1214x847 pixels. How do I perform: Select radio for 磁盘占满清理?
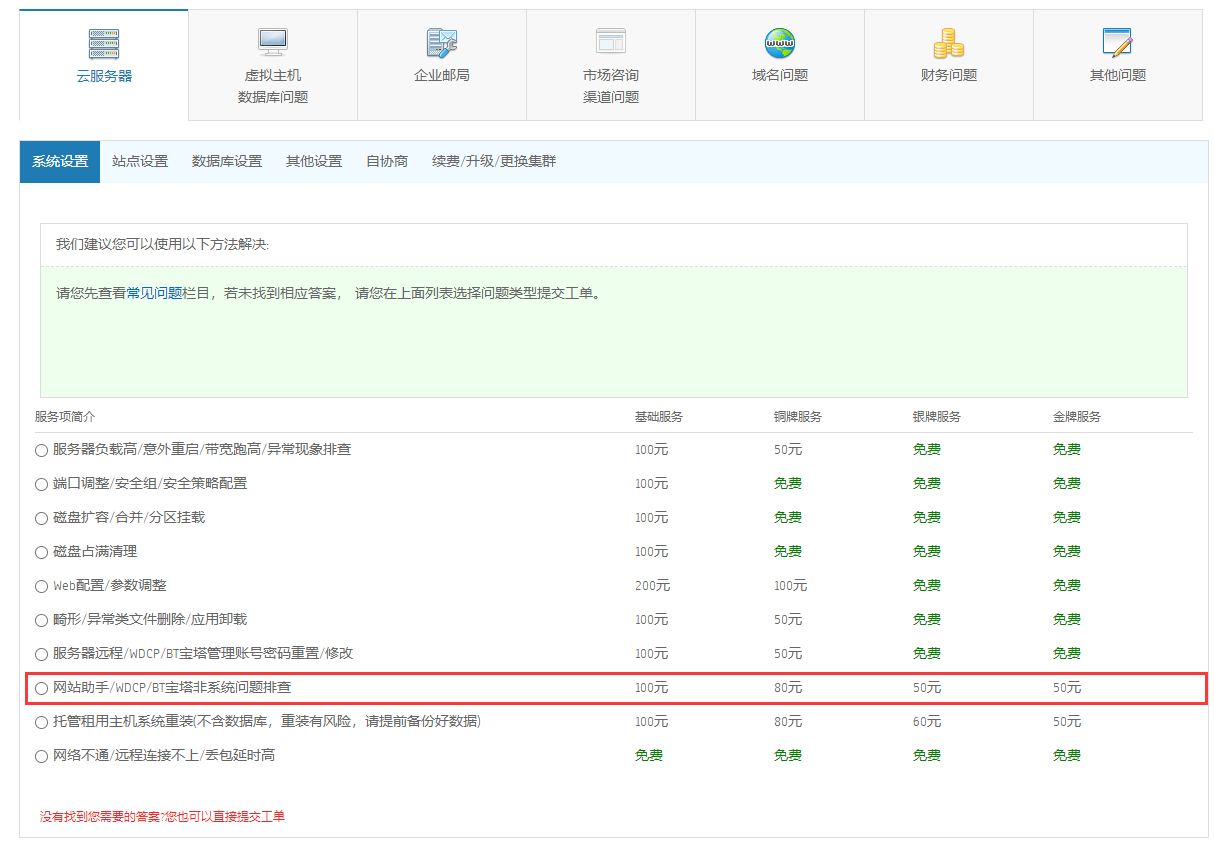pos(41,553)
